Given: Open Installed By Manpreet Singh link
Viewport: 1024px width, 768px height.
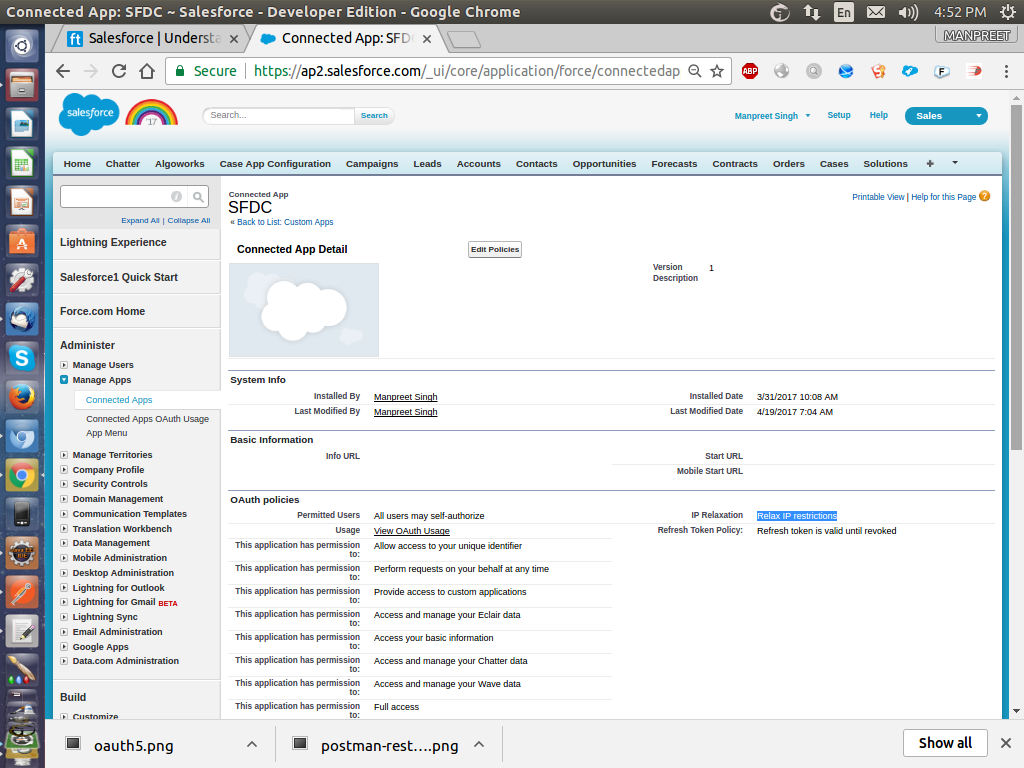Looking at the screenshot, I should (x=406, y=397).
